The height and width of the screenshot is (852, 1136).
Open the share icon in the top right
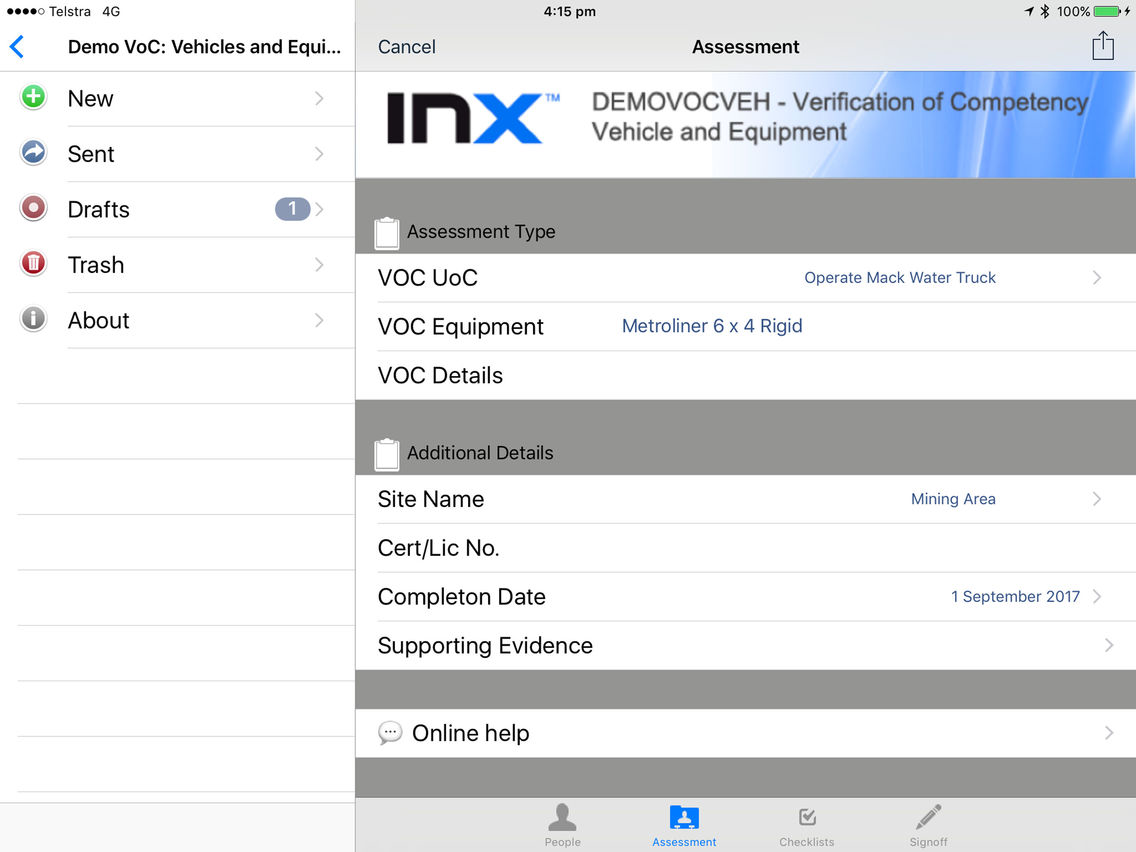click(1103, 46)
